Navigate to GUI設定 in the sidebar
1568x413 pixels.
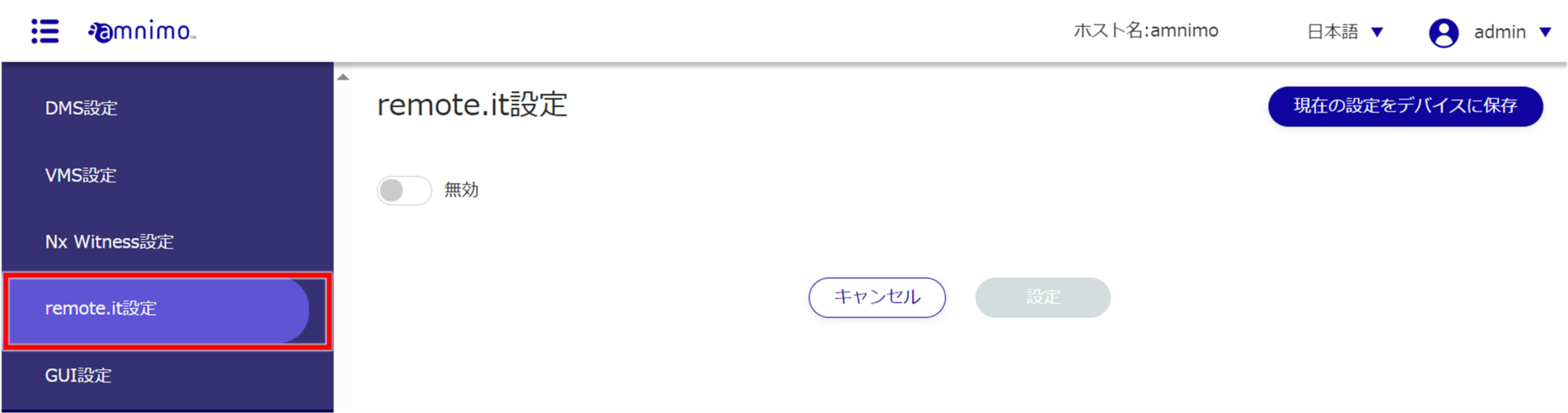pyautogui.click(x=78, y=376)
